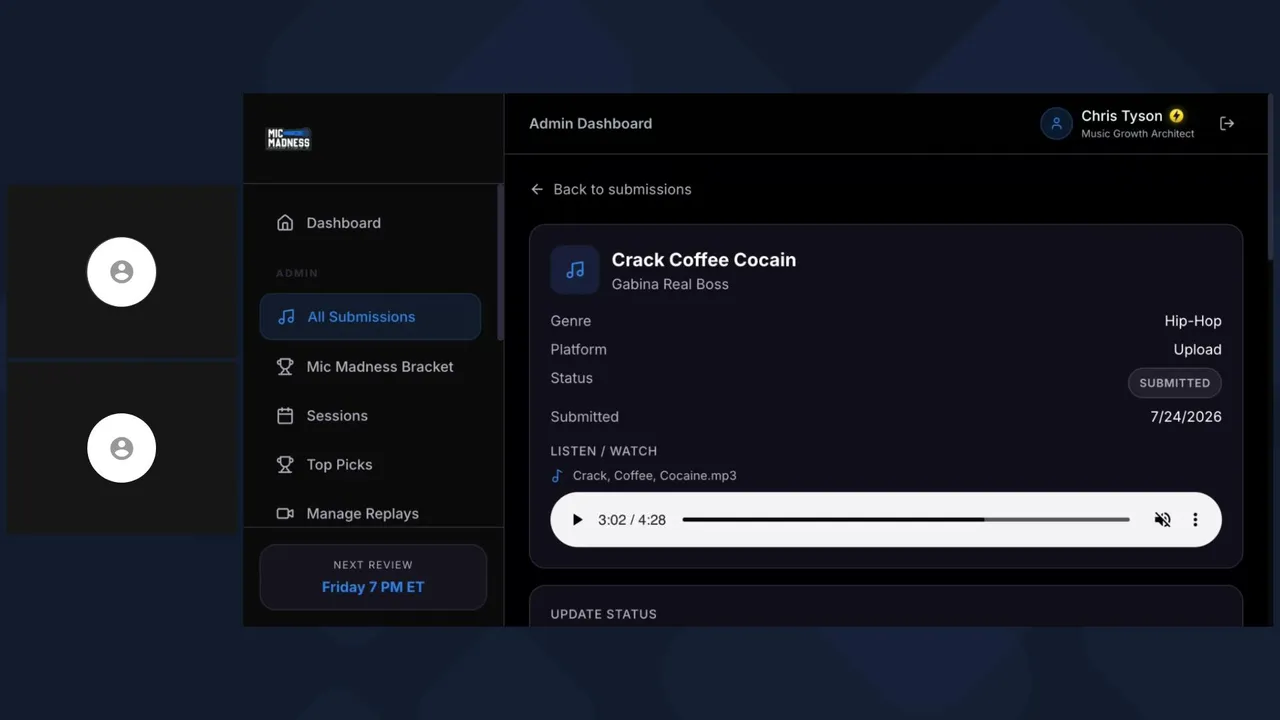Go to Mic Madness Bracket
This screenshot has height=720, width=1280.
click(x=370, y=367)
